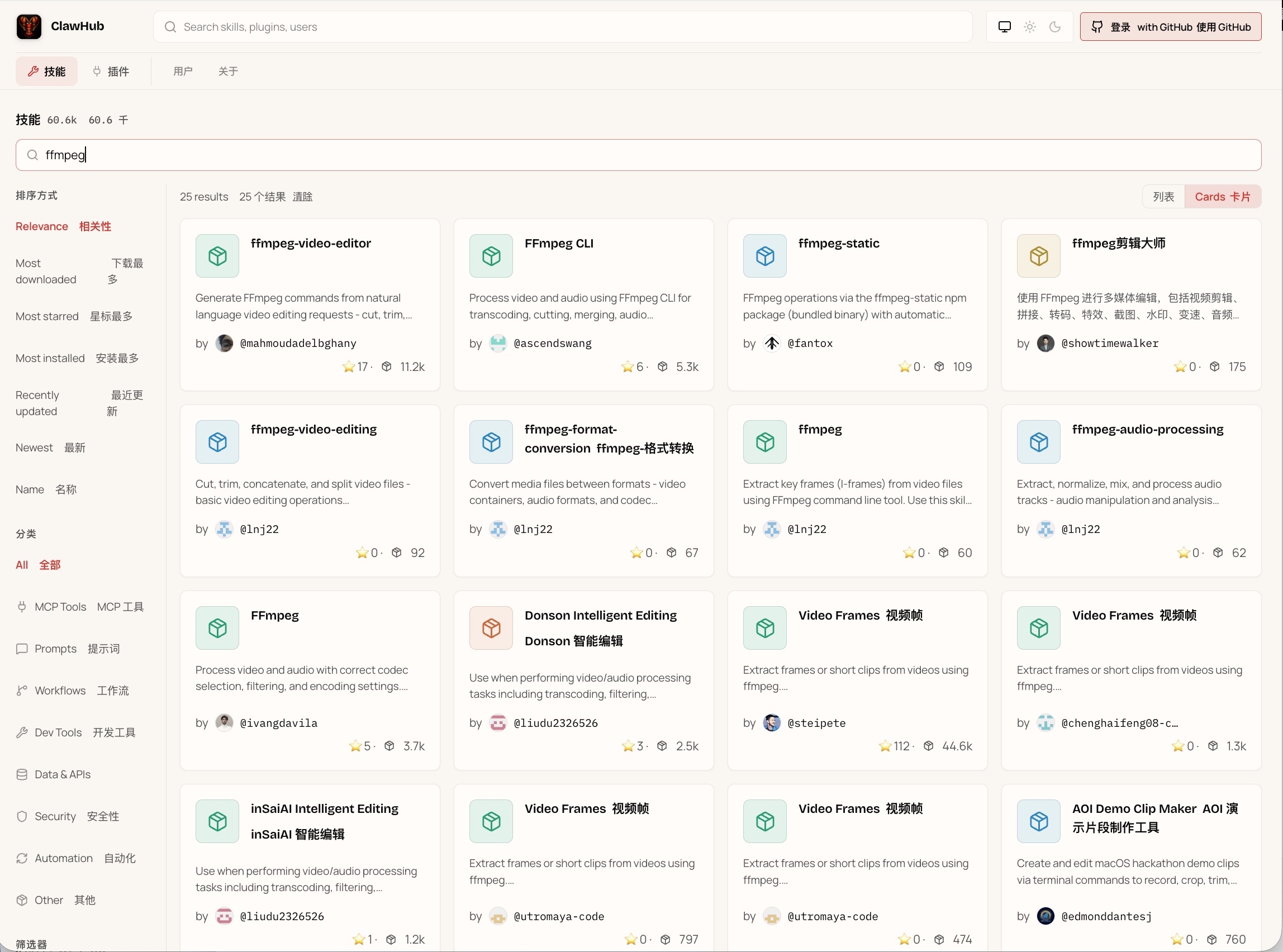Switch to light theme sun icon
This screenshot has height=952, width=1283.
coord(1030,26)
